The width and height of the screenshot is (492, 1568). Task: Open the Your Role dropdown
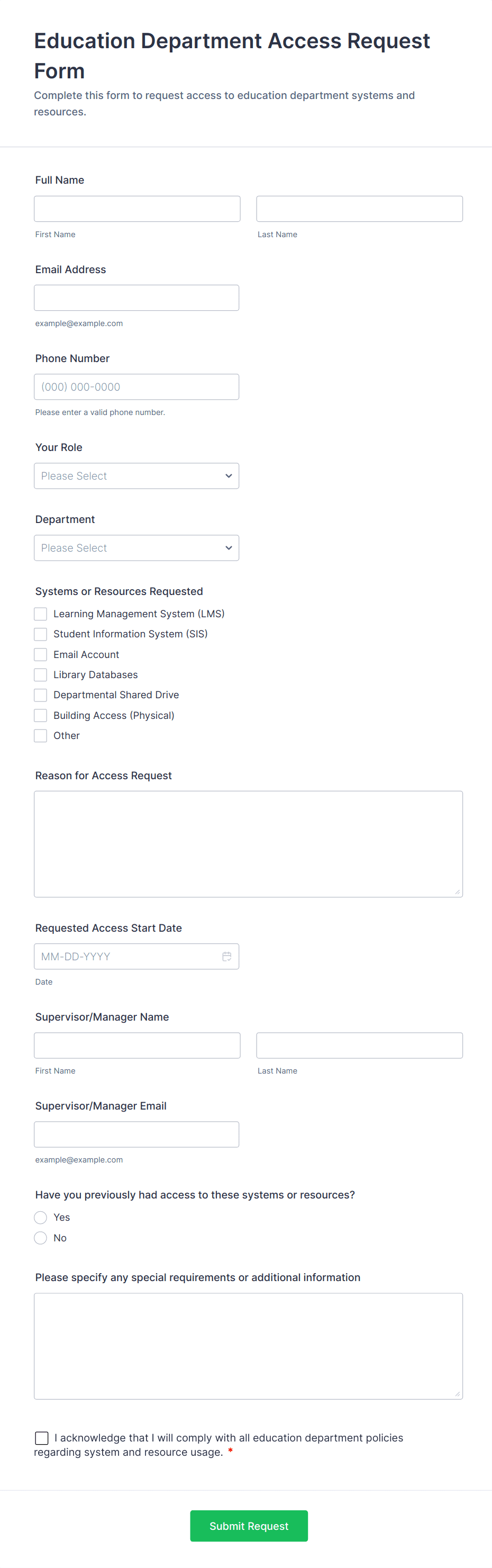click(136, 476)
